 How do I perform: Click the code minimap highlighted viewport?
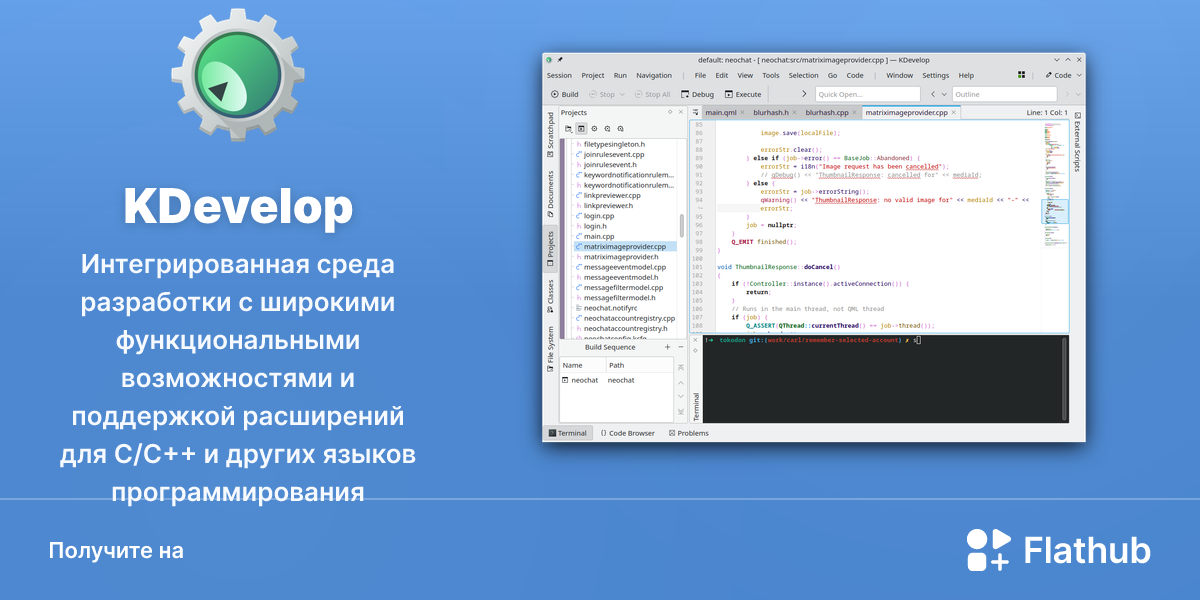1054,210
